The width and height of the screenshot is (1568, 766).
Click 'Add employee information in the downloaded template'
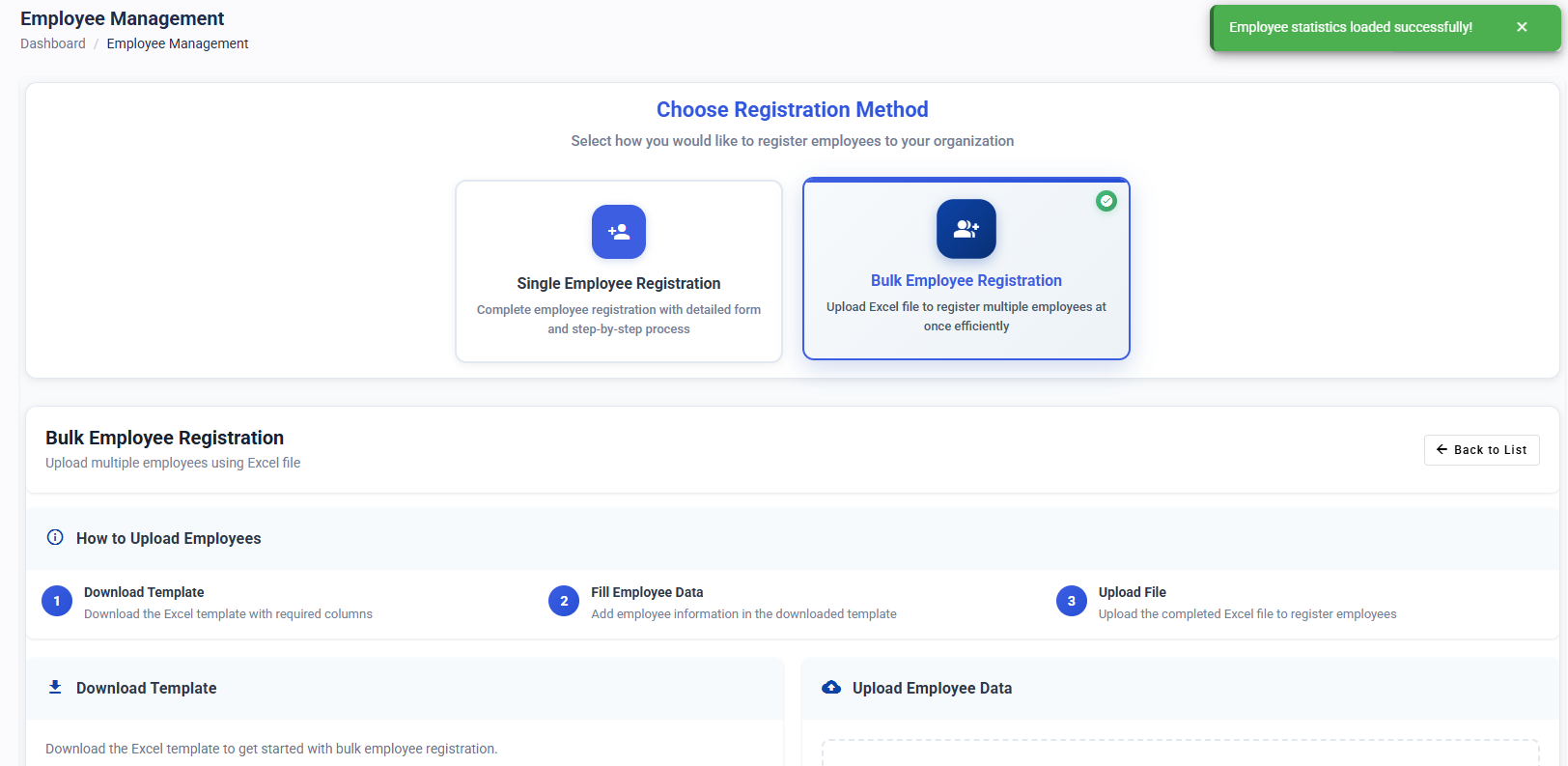(744, 614)
